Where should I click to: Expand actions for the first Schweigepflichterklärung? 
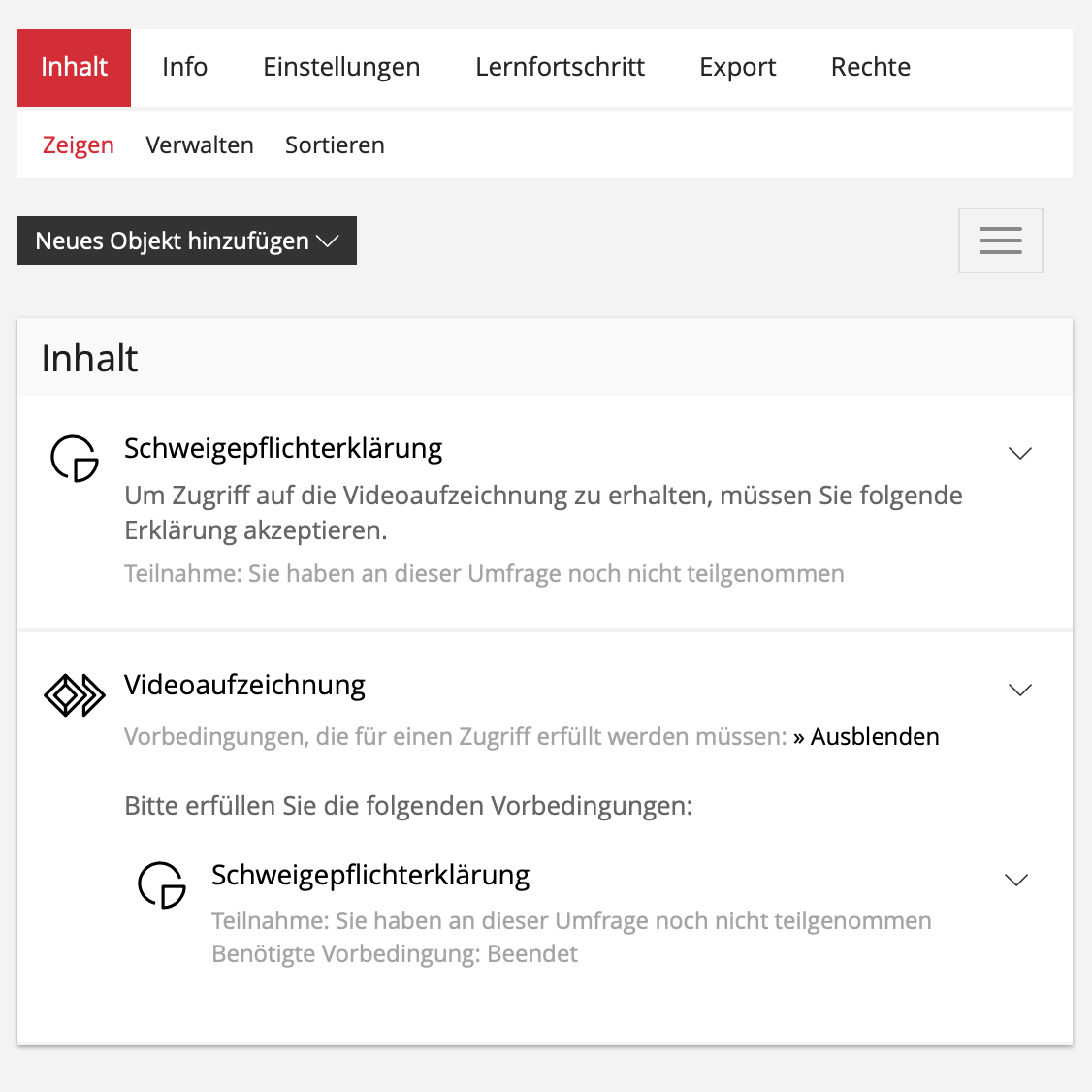pyautogui.click(x=1019, y=453)
